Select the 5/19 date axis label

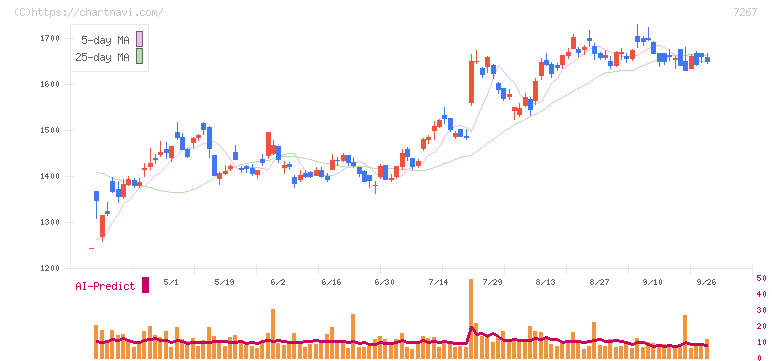(225, 282)
